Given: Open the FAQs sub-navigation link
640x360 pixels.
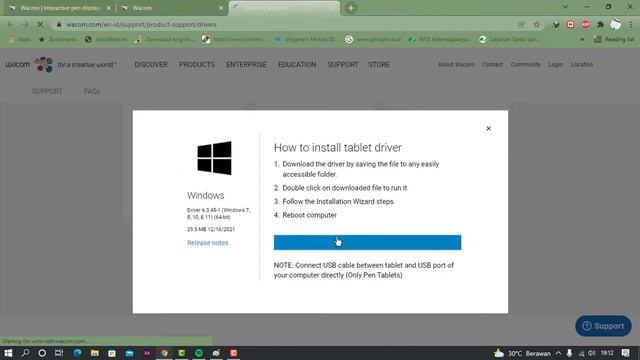Looking at the screenshot, I should [92, 91].
